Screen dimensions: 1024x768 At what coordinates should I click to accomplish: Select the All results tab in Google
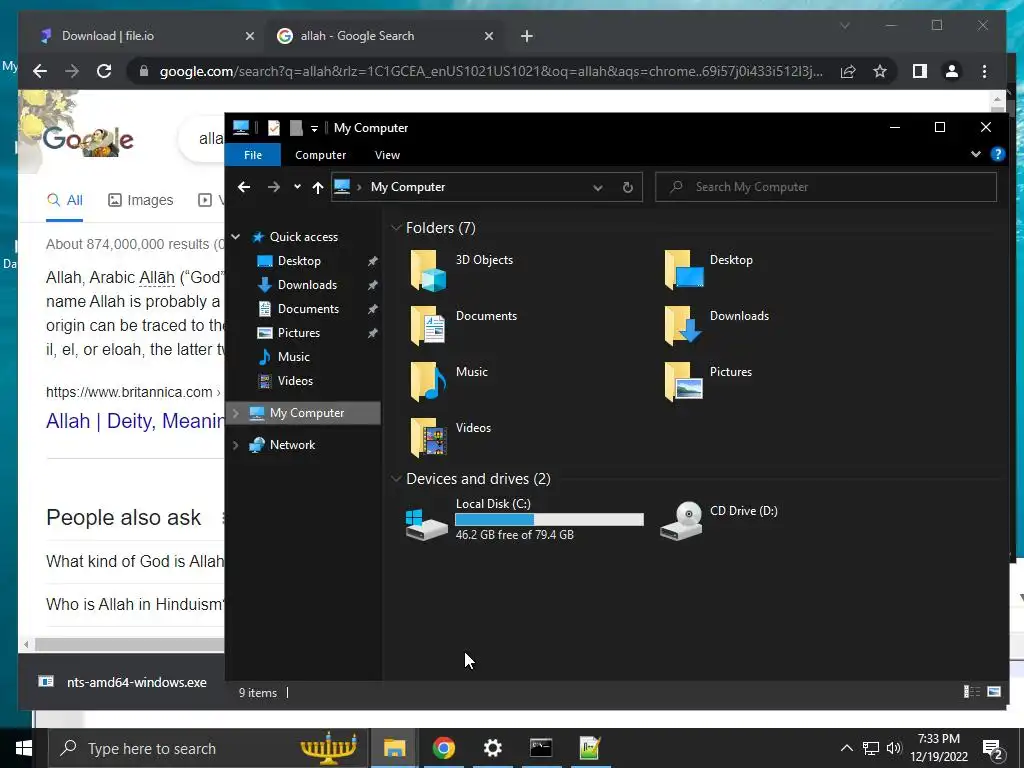(65, 200)
